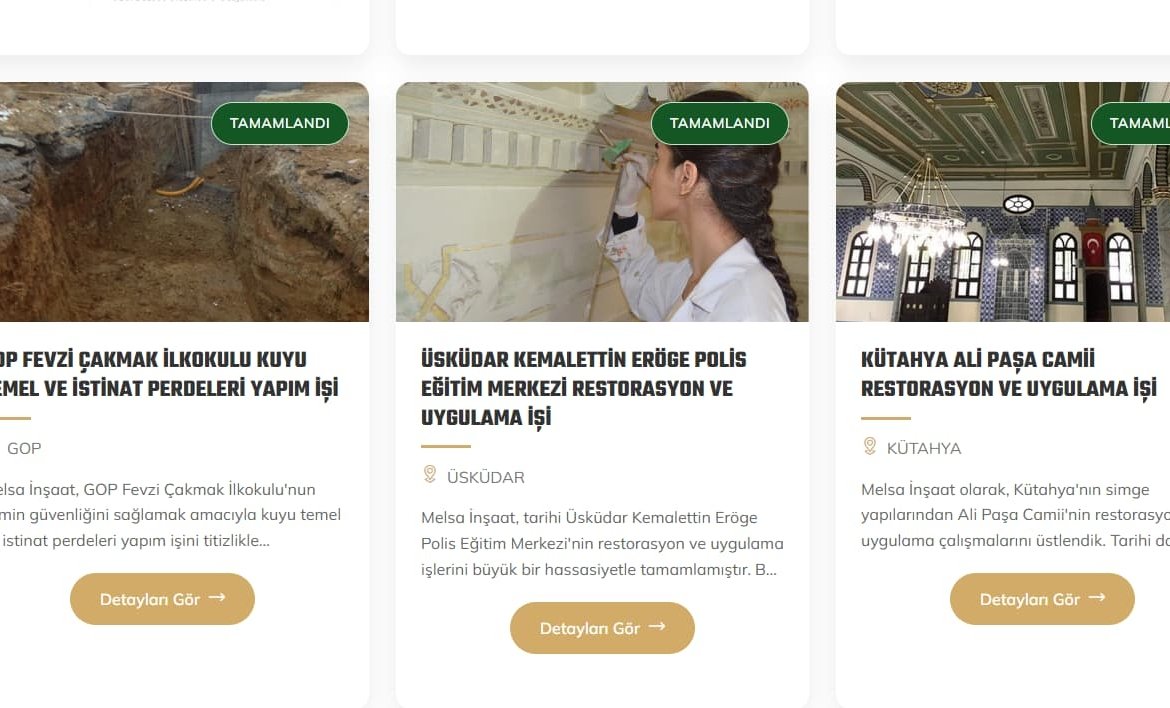Viewport: 1170px width, 708px height.
Task: Select the GOP Fevzi Çakmak İlkokulu Kuyu title
Action: 169,375
